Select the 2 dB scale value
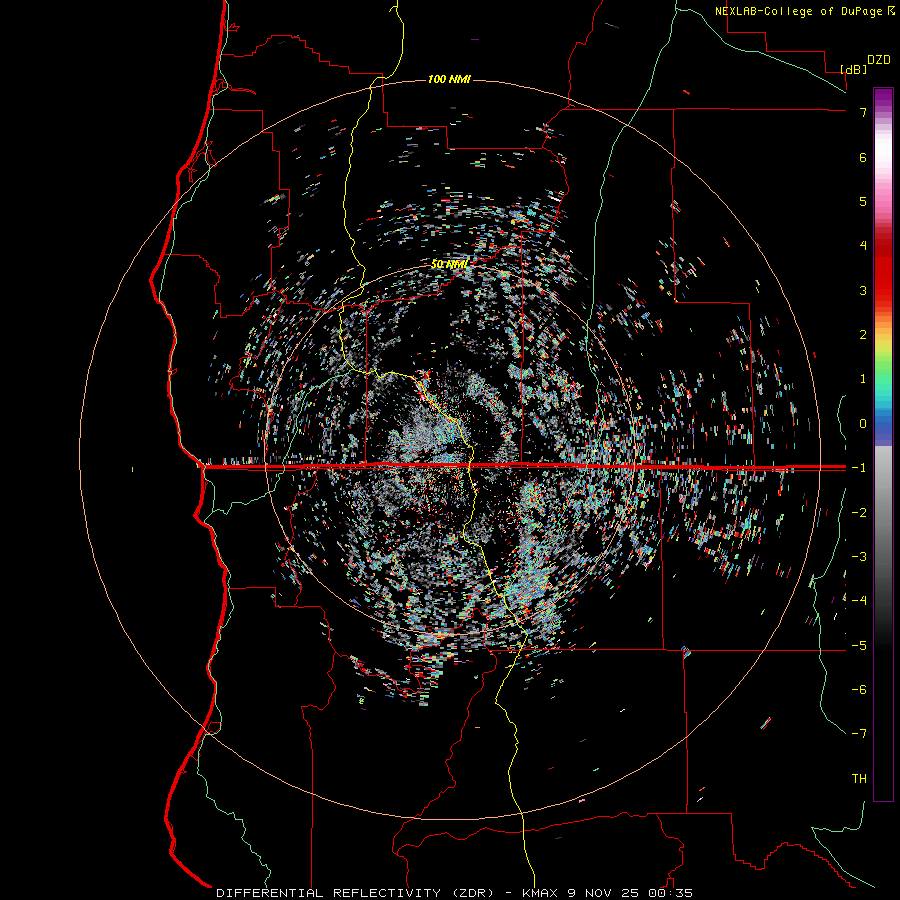 (x=863, y=334)
